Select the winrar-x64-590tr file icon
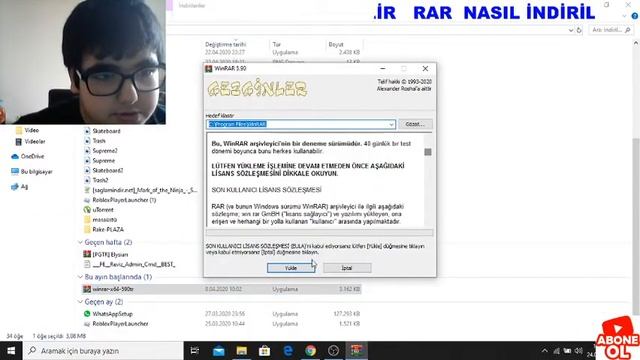 pyautogui.click(x=87, y=289)
